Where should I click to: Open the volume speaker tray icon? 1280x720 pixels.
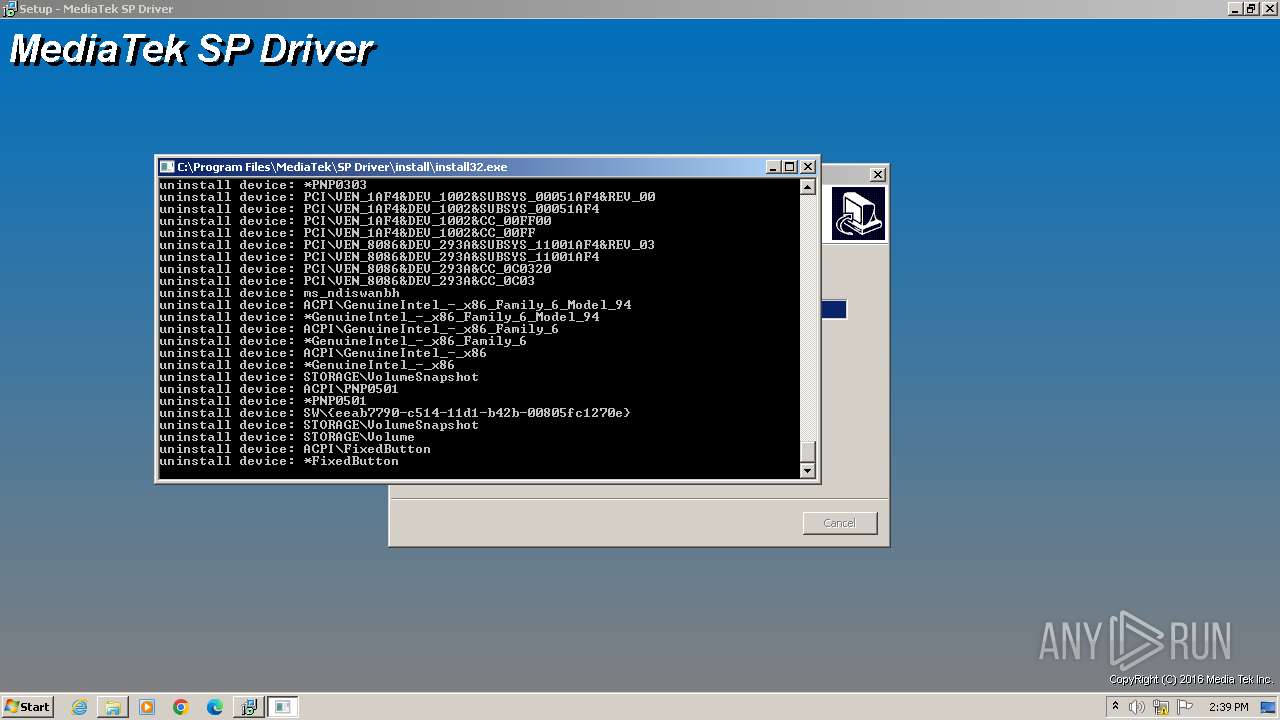pyautogui.click(x=1137, y=707)
